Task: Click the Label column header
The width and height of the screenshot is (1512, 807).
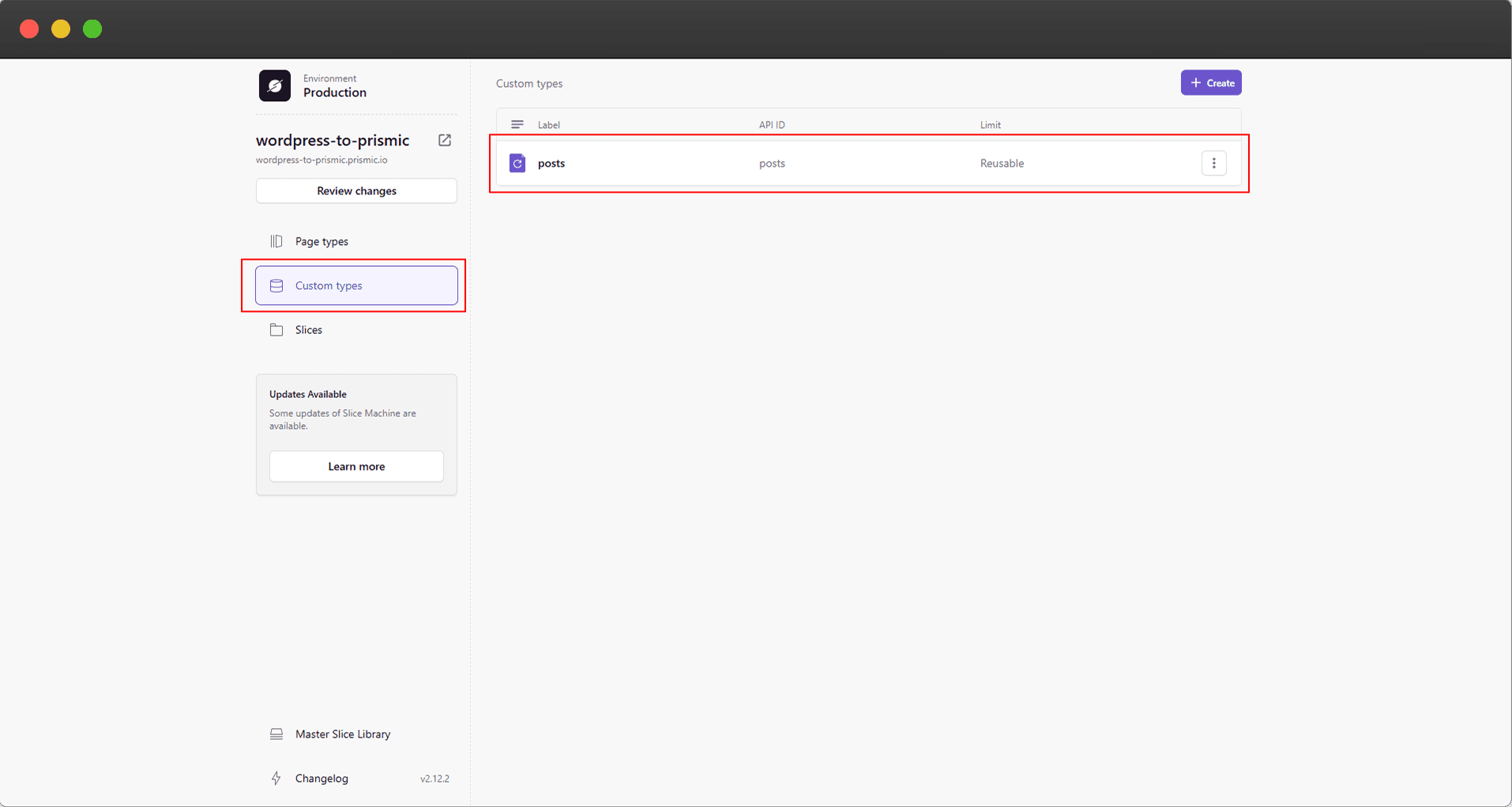Action: [x=549, y=125]
